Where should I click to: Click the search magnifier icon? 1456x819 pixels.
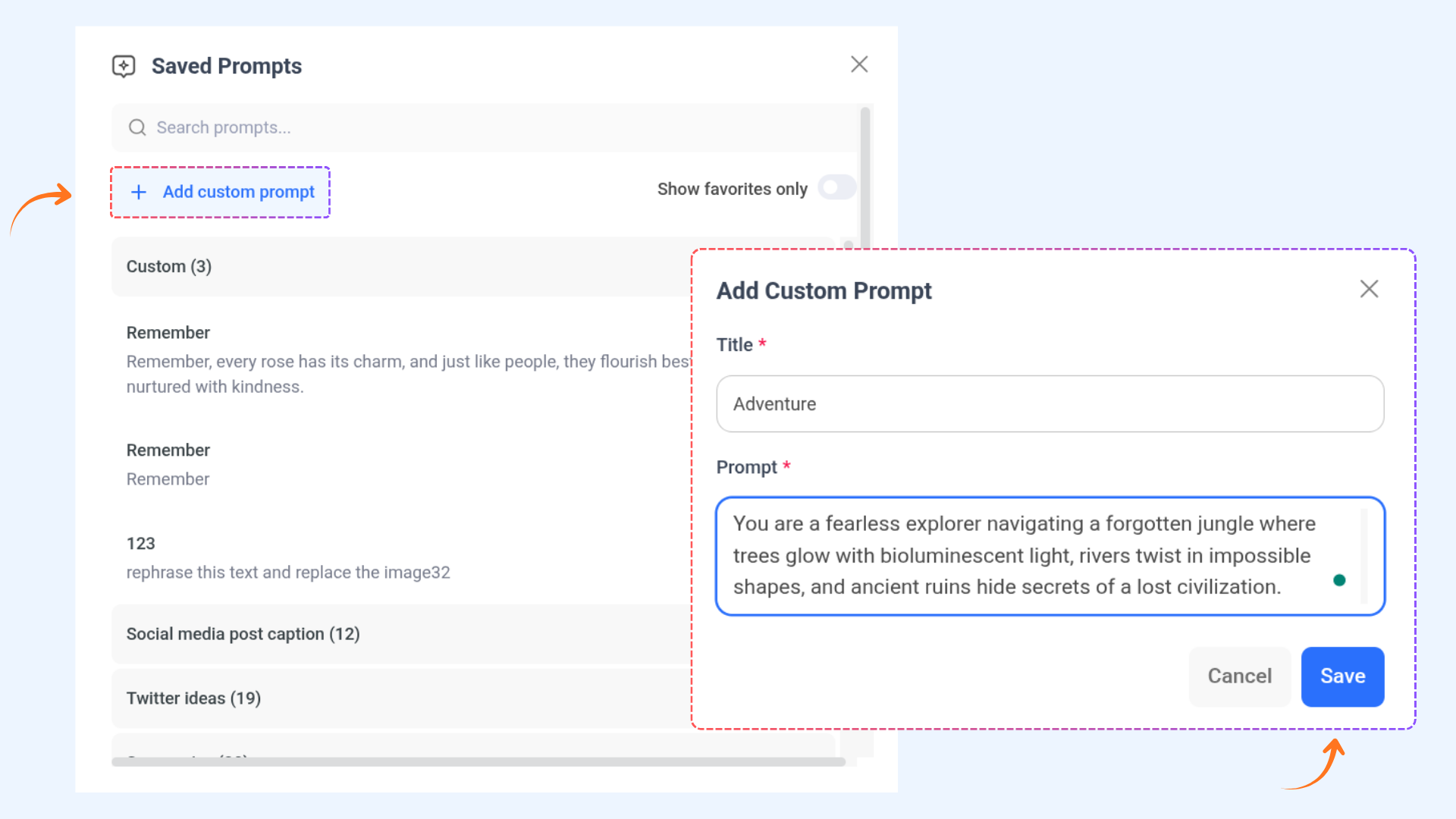pos(137,127)
